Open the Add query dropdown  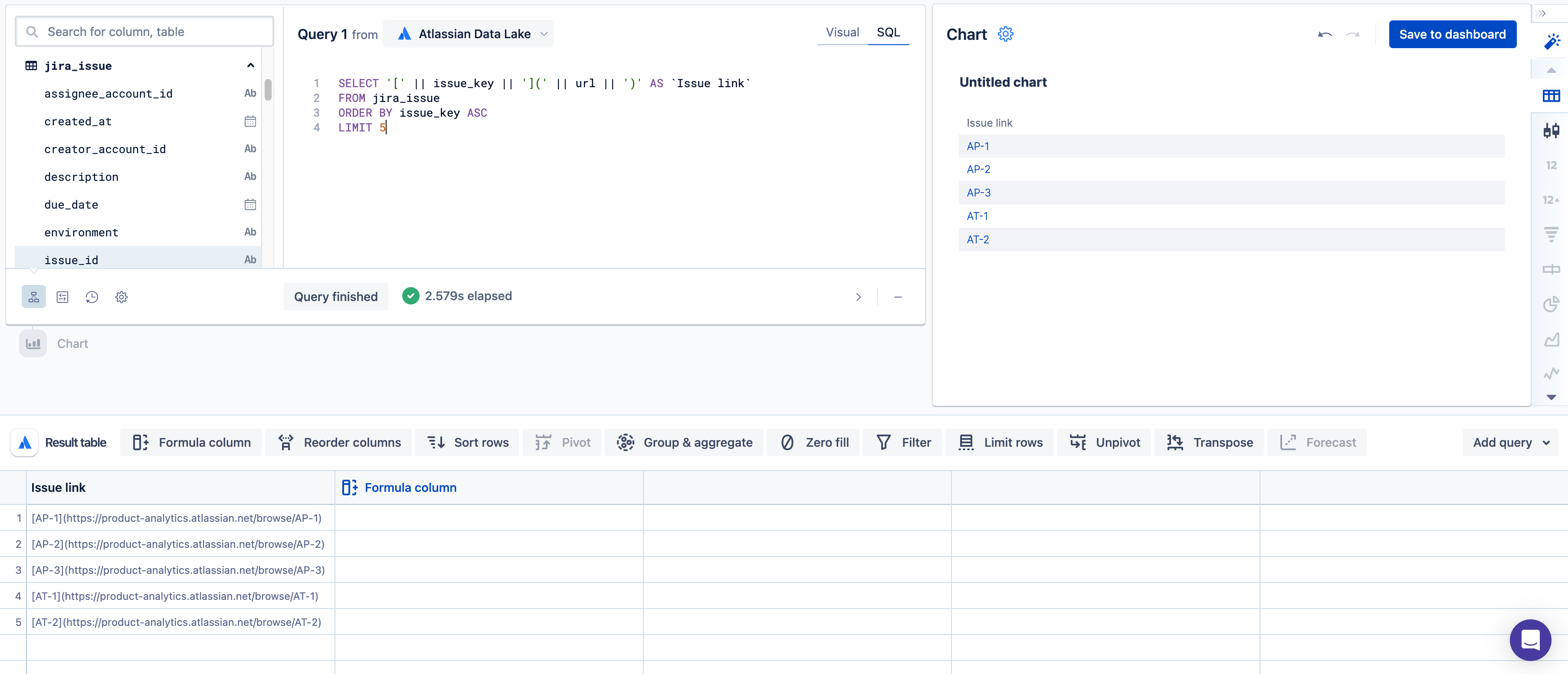coord(1510,442)
